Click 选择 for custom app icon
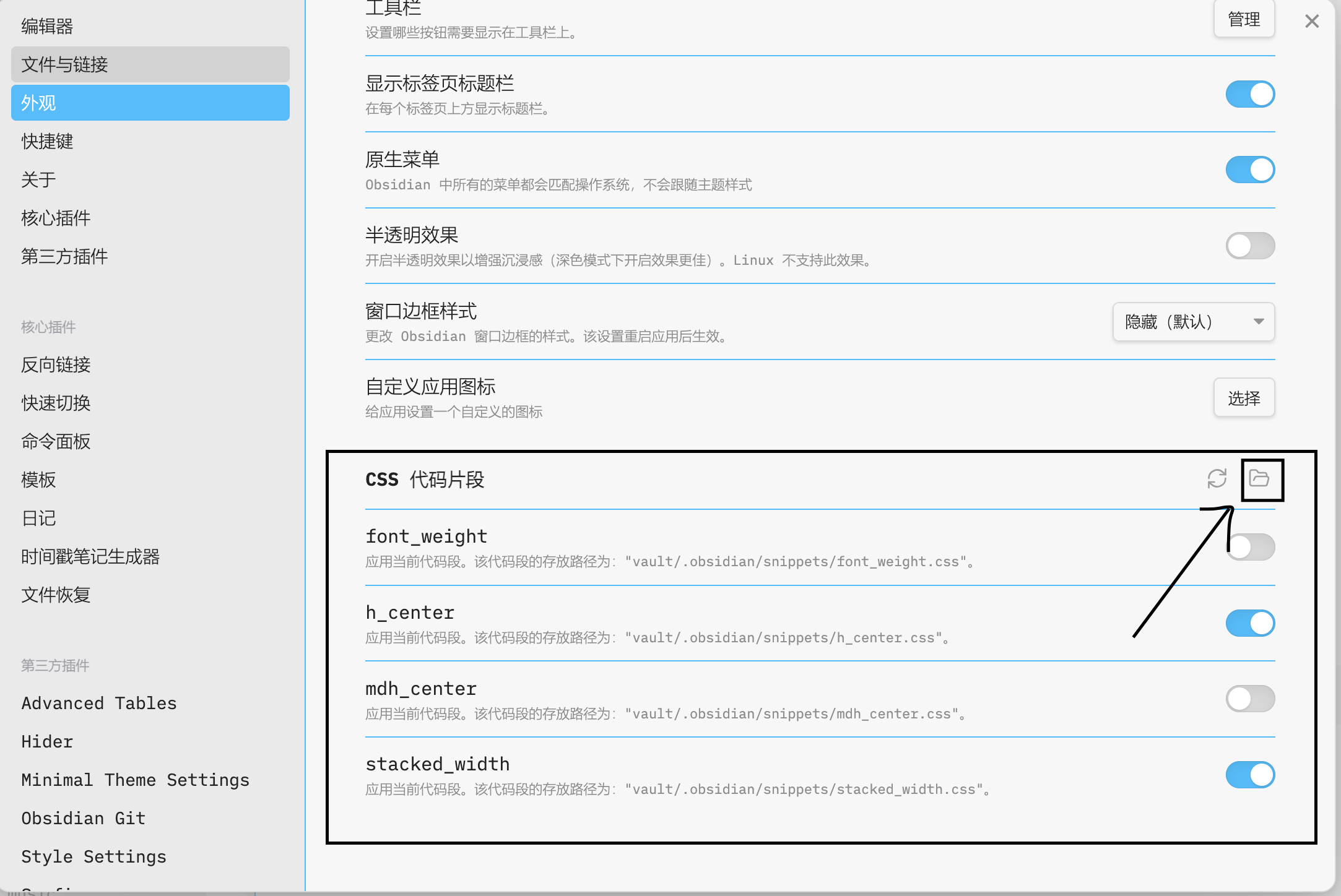Image resolution: width=1341 pixels, height=896 pixels. pyautogui.click(x=1243, y=398)
